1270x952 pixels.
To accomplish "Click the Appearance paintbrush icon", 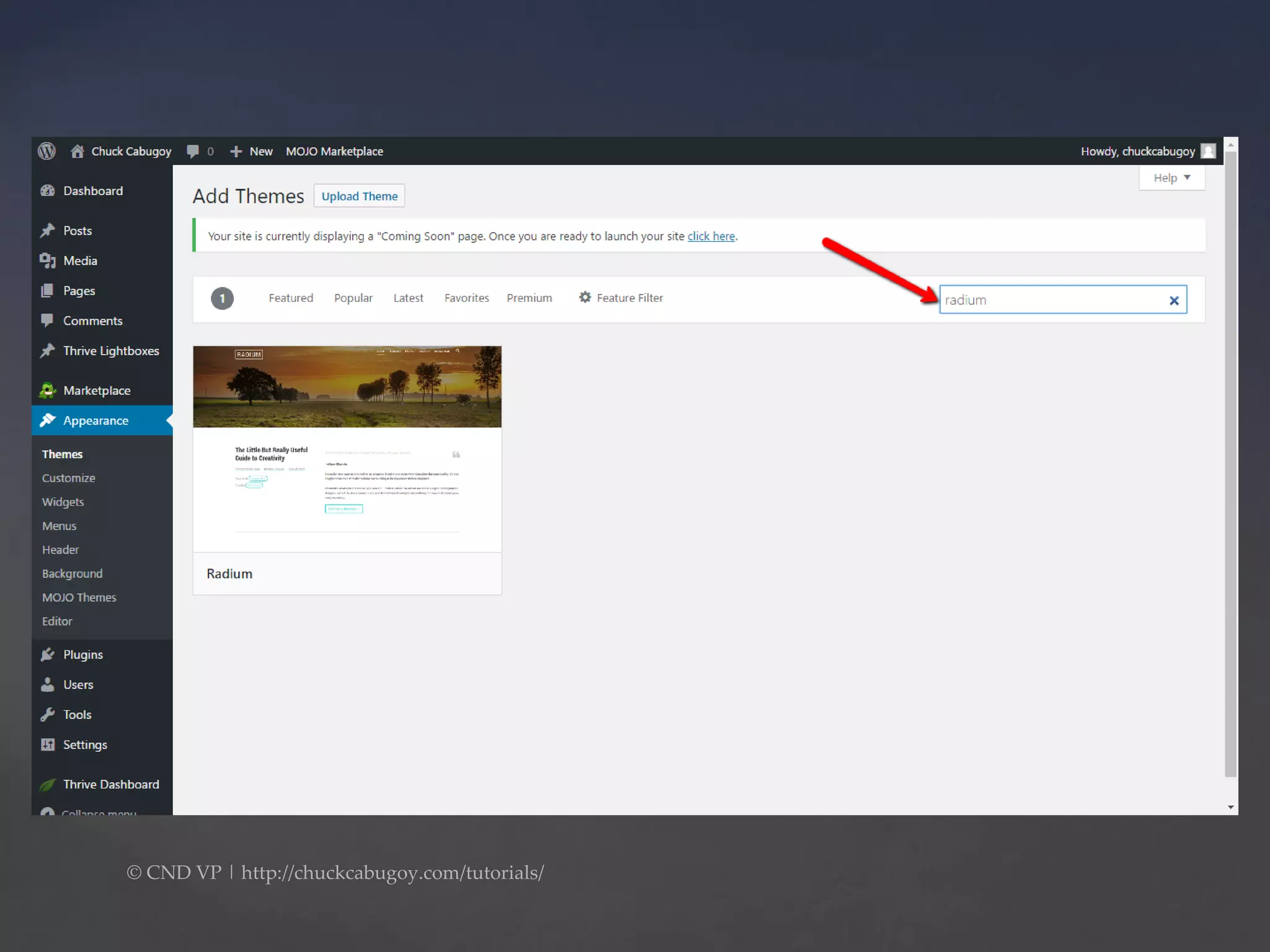I will tap(48, 420).
